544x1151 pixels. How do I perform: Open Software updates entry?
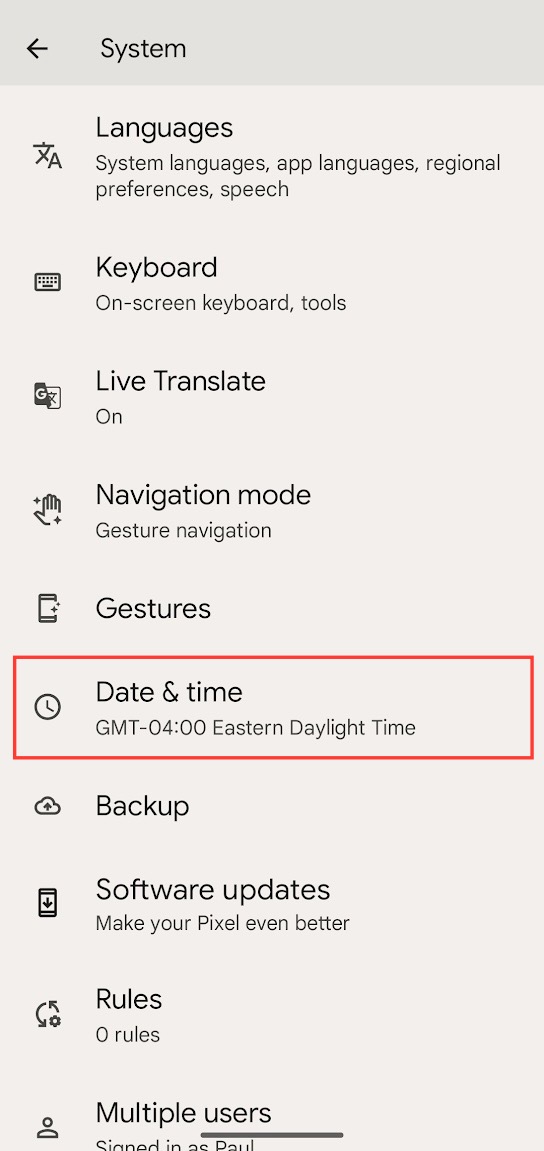(x=272, y=903)
